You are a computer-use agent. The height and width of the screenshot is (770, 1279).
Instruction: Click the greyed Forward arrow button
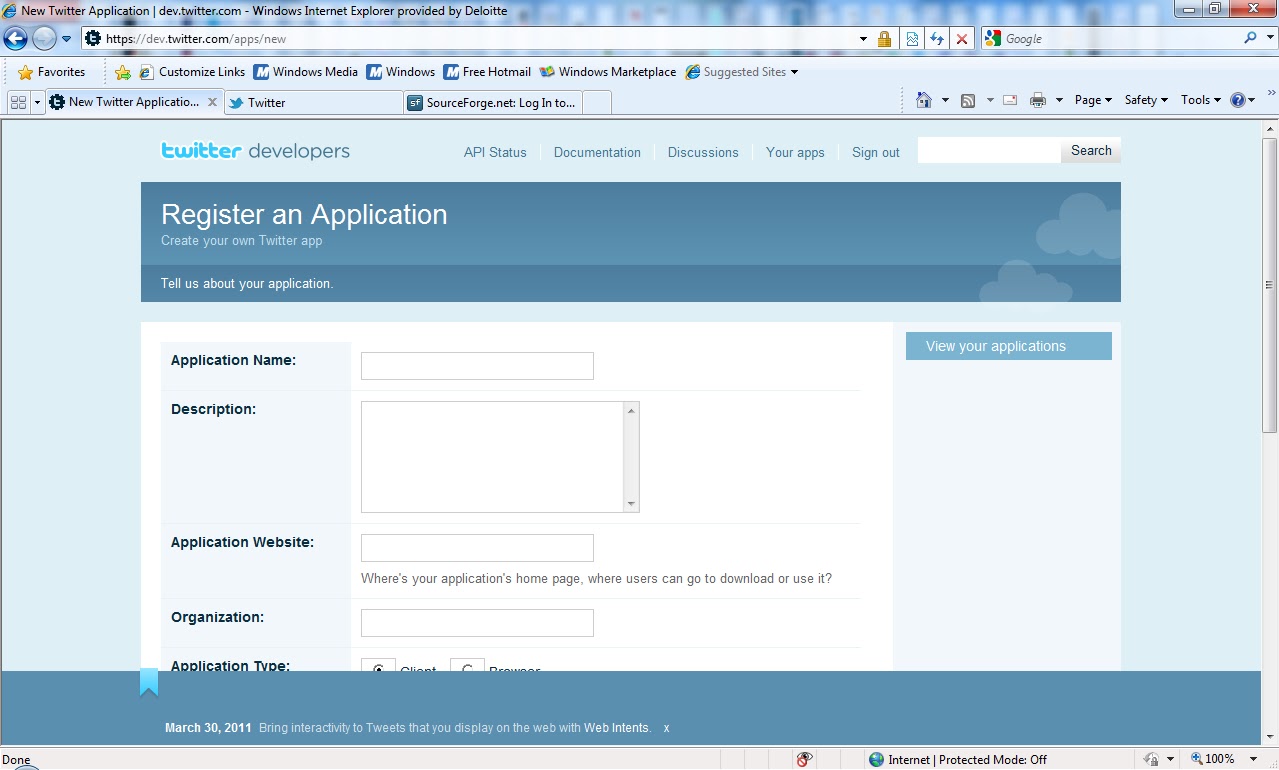tap(44, 39)
